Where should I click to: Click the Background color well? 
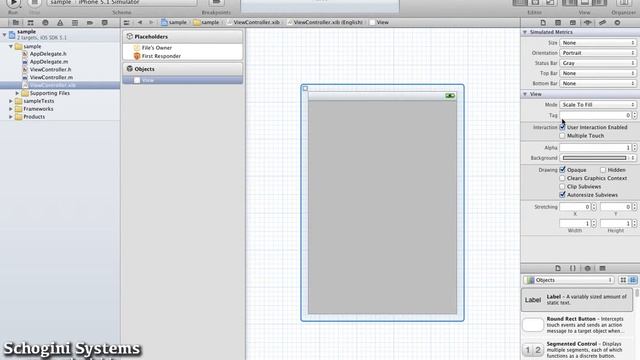tap(594, 158)
